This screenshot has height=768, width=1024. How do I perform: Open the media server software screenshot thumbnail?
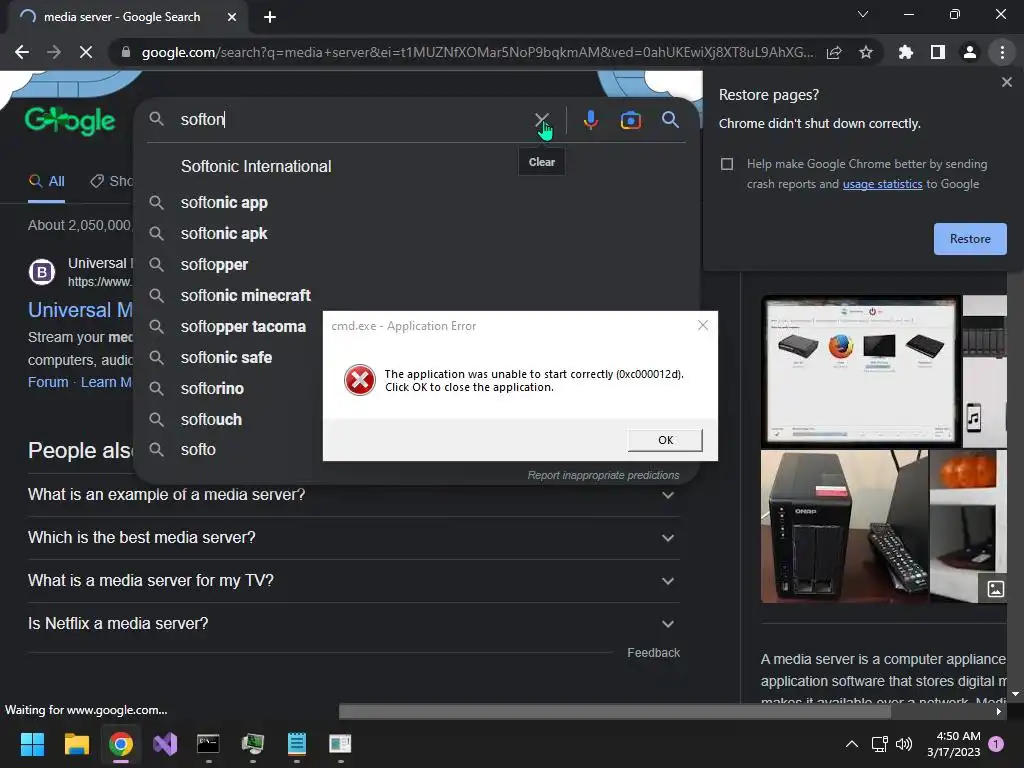coord(861,370)
